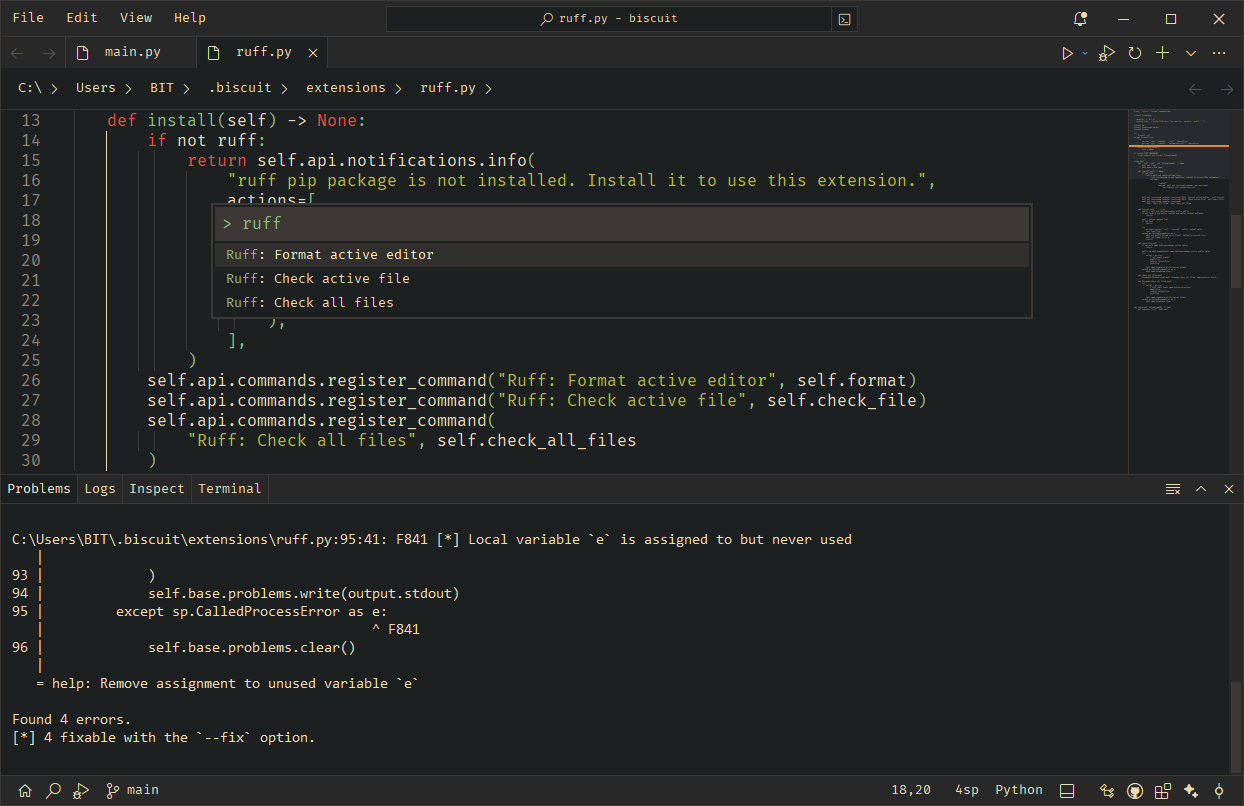Open the GitHub icon in the status bar
The image size is (1244, 806).
pos(1135,790)
